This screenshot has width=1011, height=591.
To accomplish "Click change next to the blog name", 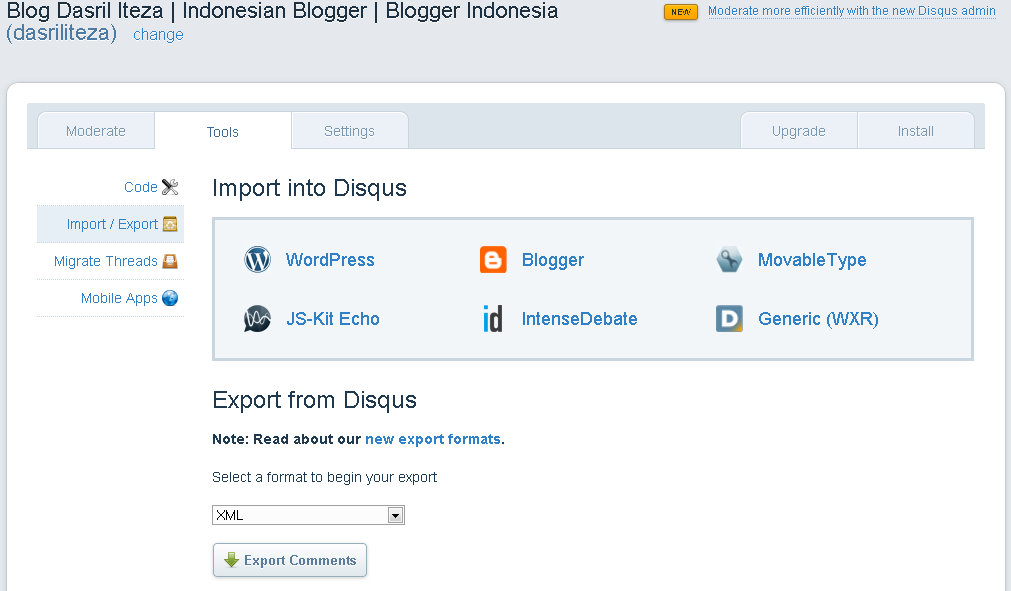I will pos(157,34).
